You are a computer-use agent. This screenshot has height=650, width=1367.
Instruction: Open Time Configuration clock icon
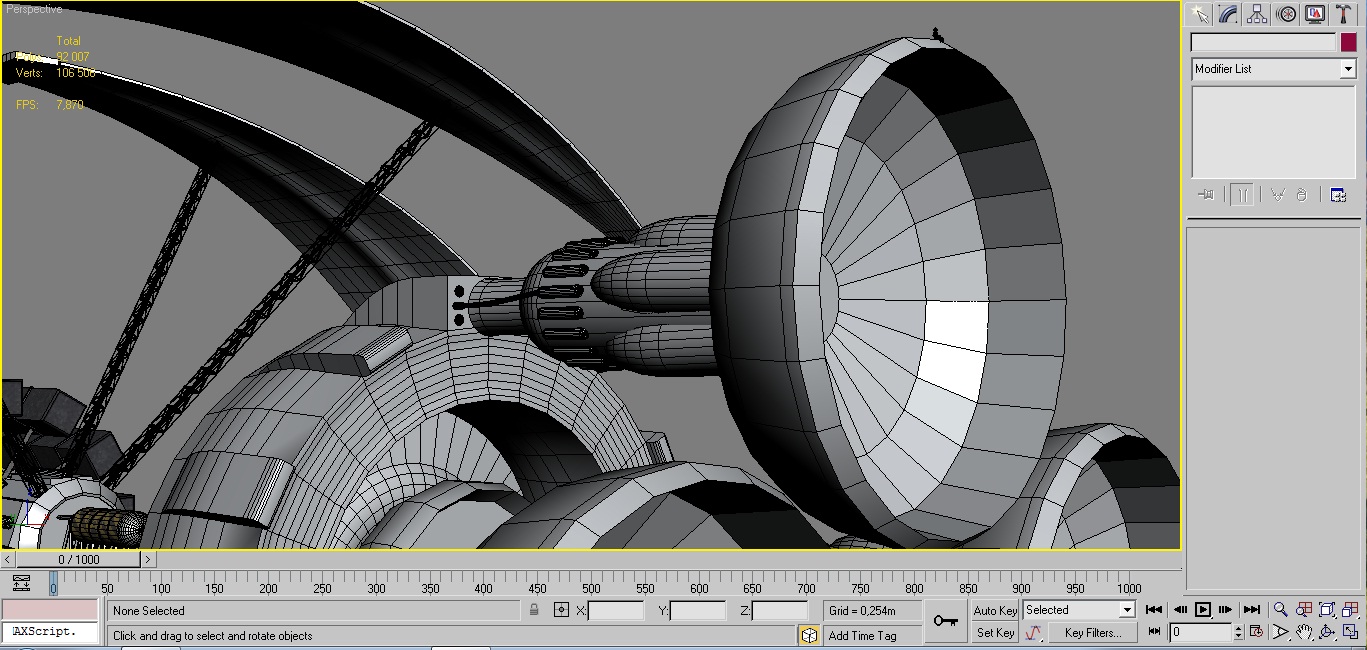click(x=1257, y=632)
